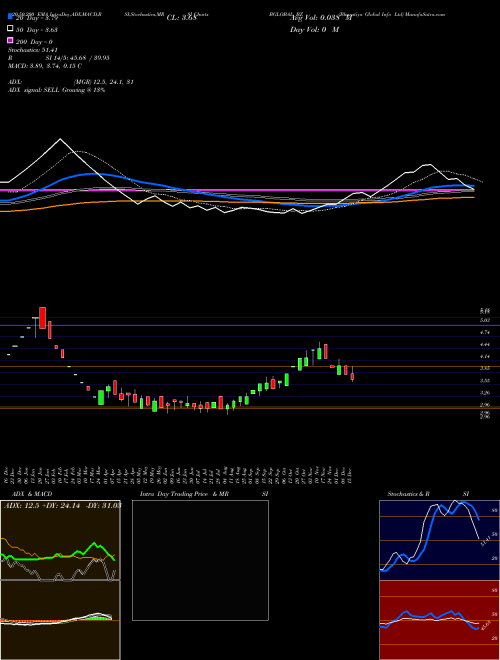Open the ADX chart with green line
500x660 pixels.
60,540
